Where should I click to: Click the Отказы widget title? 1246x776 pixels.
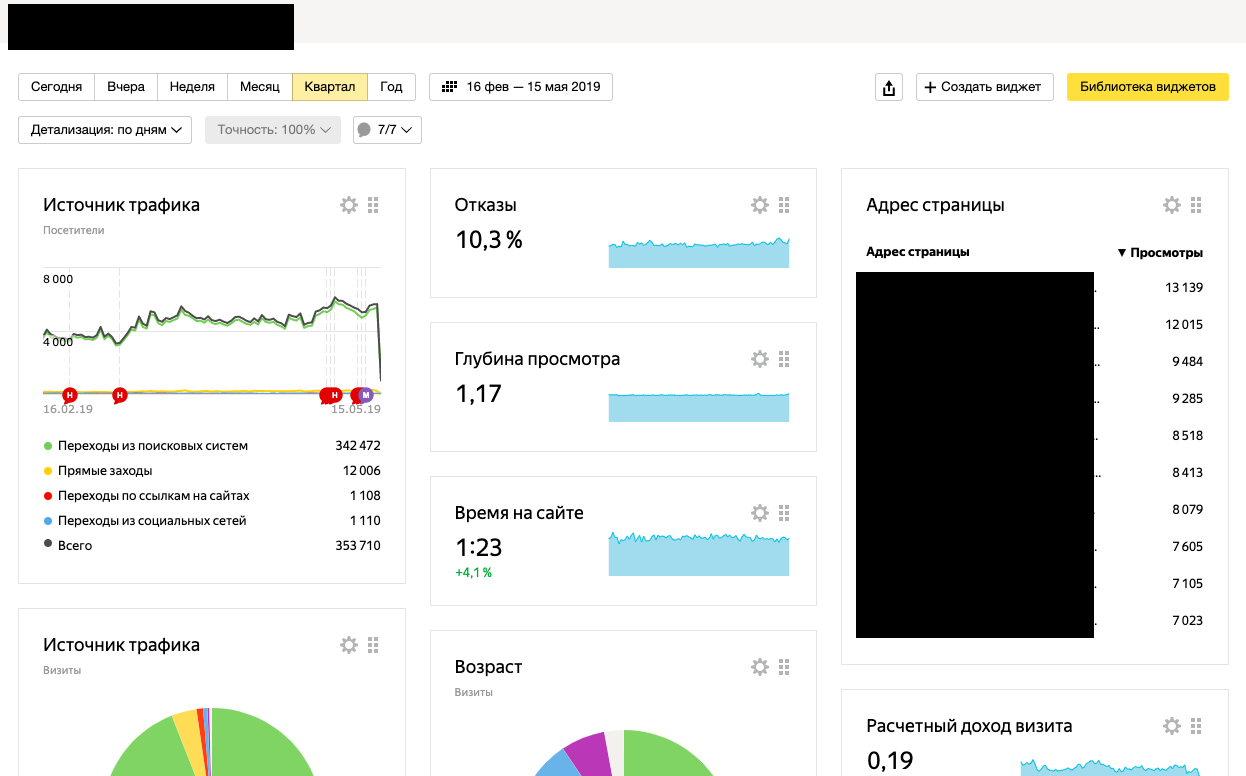[486, 205]
